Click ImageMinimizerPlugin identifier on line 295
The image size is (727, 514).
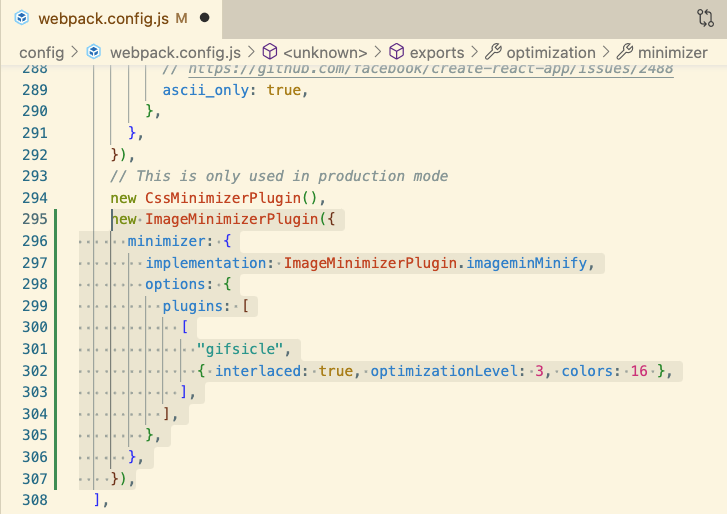tap(232, 219)
